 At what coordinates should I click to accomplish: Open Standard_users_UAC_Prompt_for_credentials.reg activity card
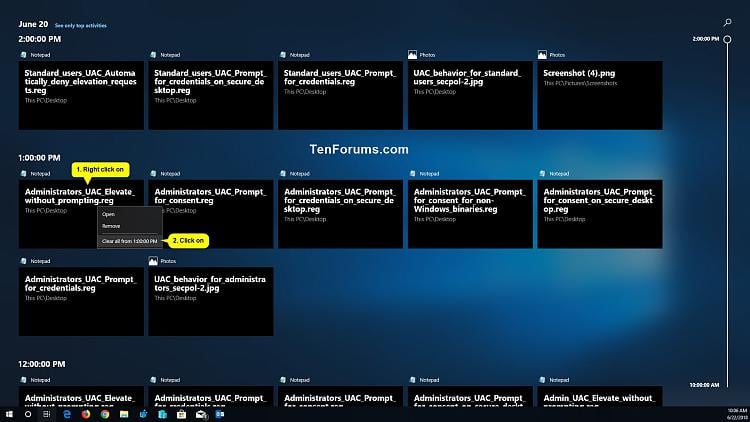tap(340, 95)
